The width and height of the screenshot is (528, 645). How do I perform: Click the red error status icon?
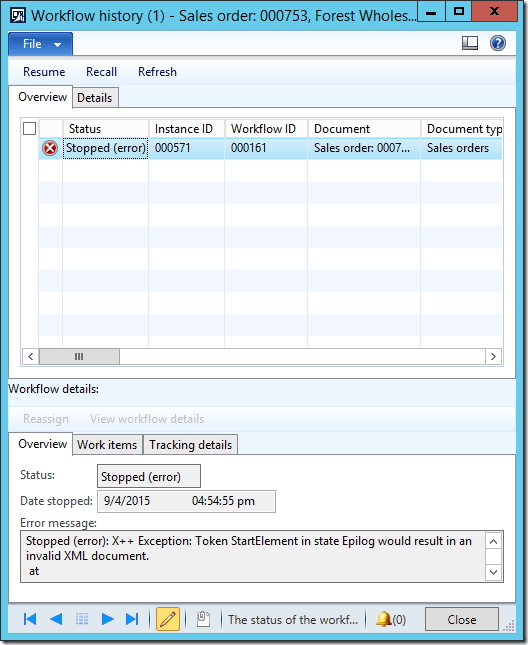(x=50, y=148)
